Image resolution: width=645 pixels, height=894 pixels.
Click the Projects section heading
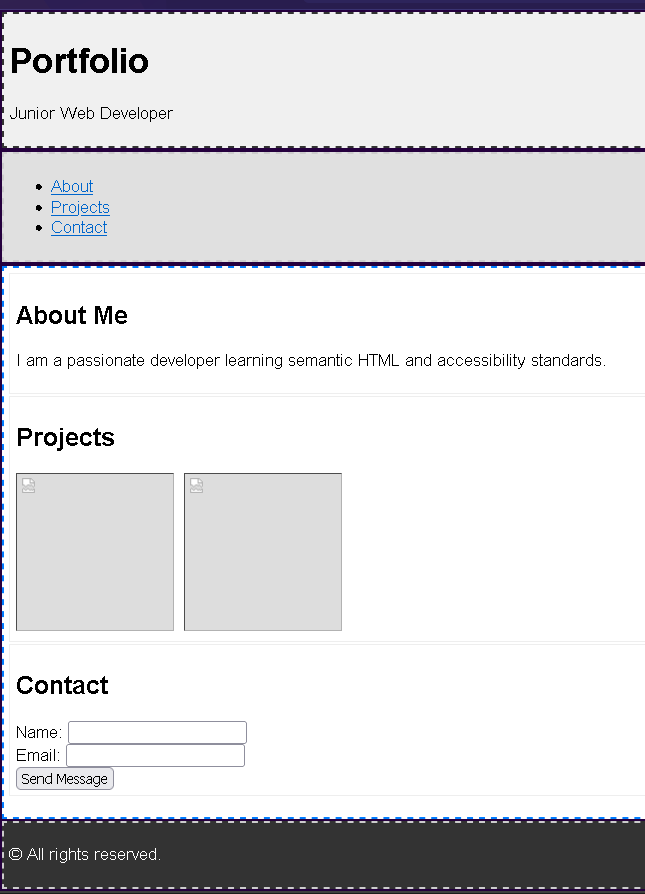pyautogui.click(x=66, y=438)
